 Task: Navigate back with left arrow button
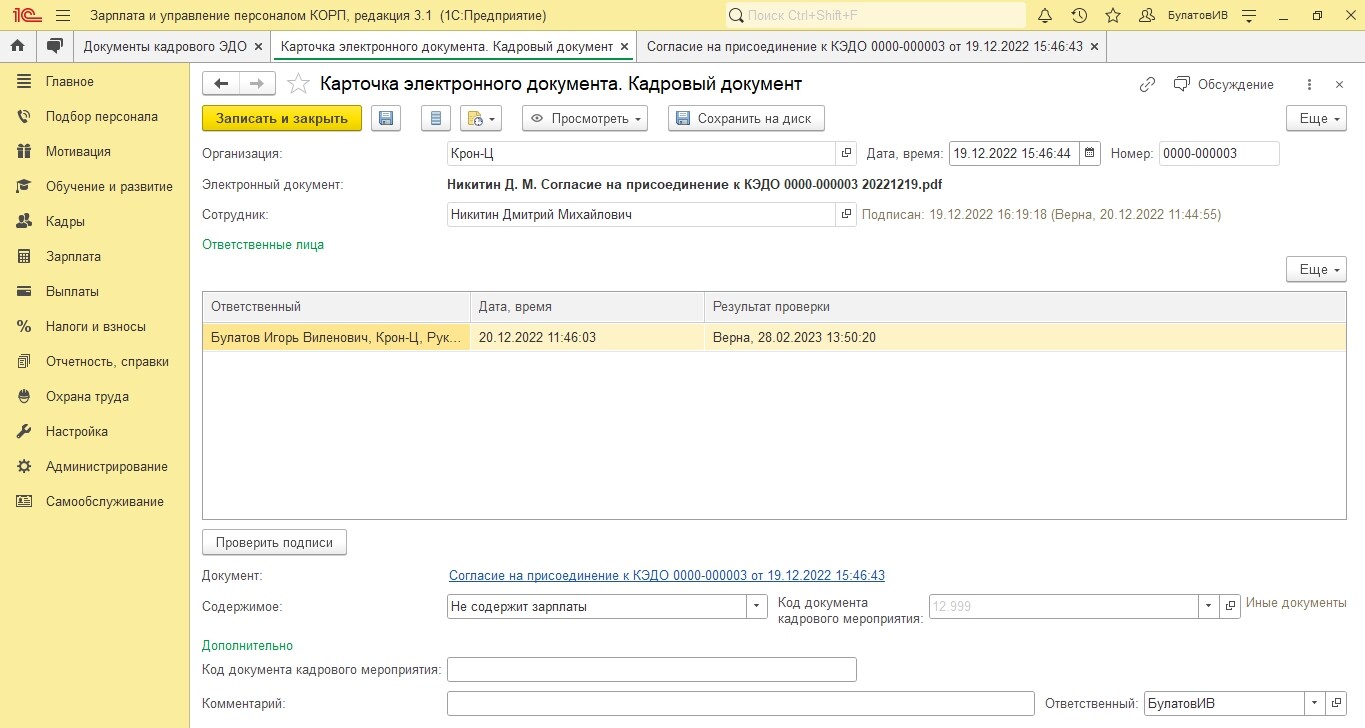pos(221,84)
